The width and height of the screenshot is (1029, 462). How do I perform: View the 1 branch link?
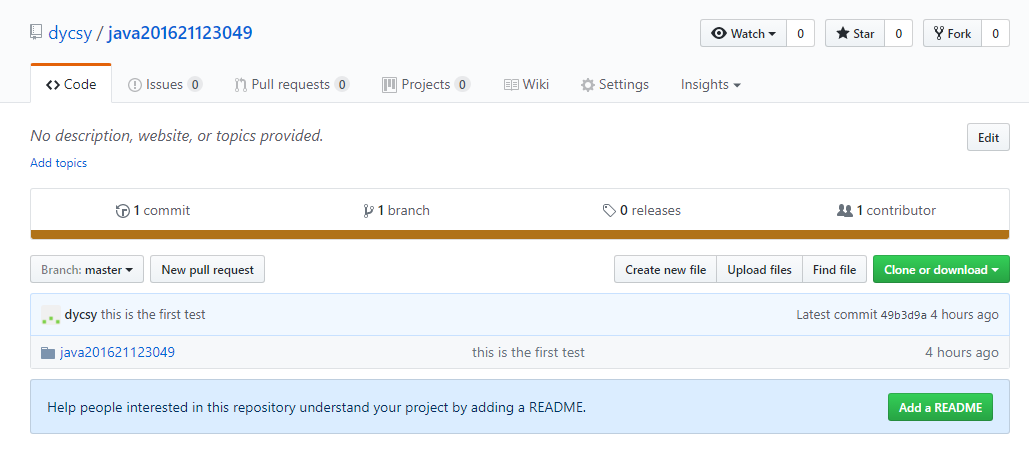(396, 211)
